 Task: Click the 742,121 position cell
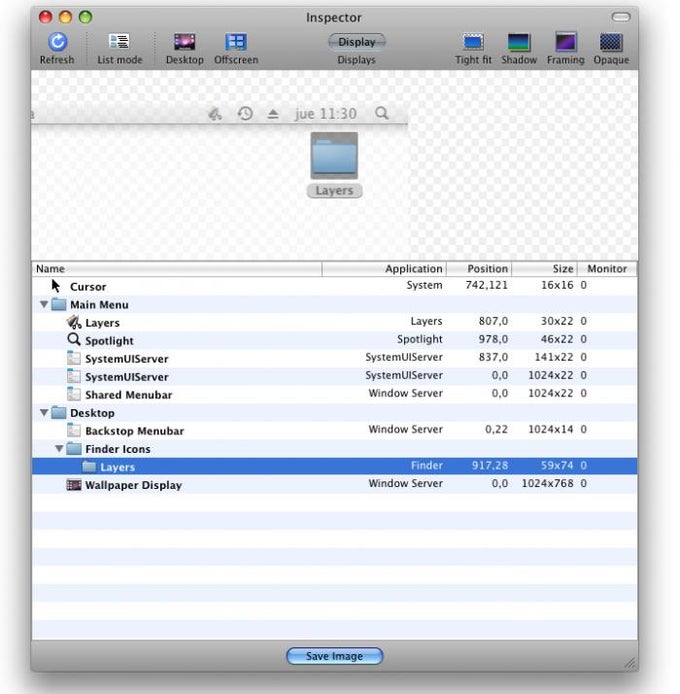[x=486, y=285]
